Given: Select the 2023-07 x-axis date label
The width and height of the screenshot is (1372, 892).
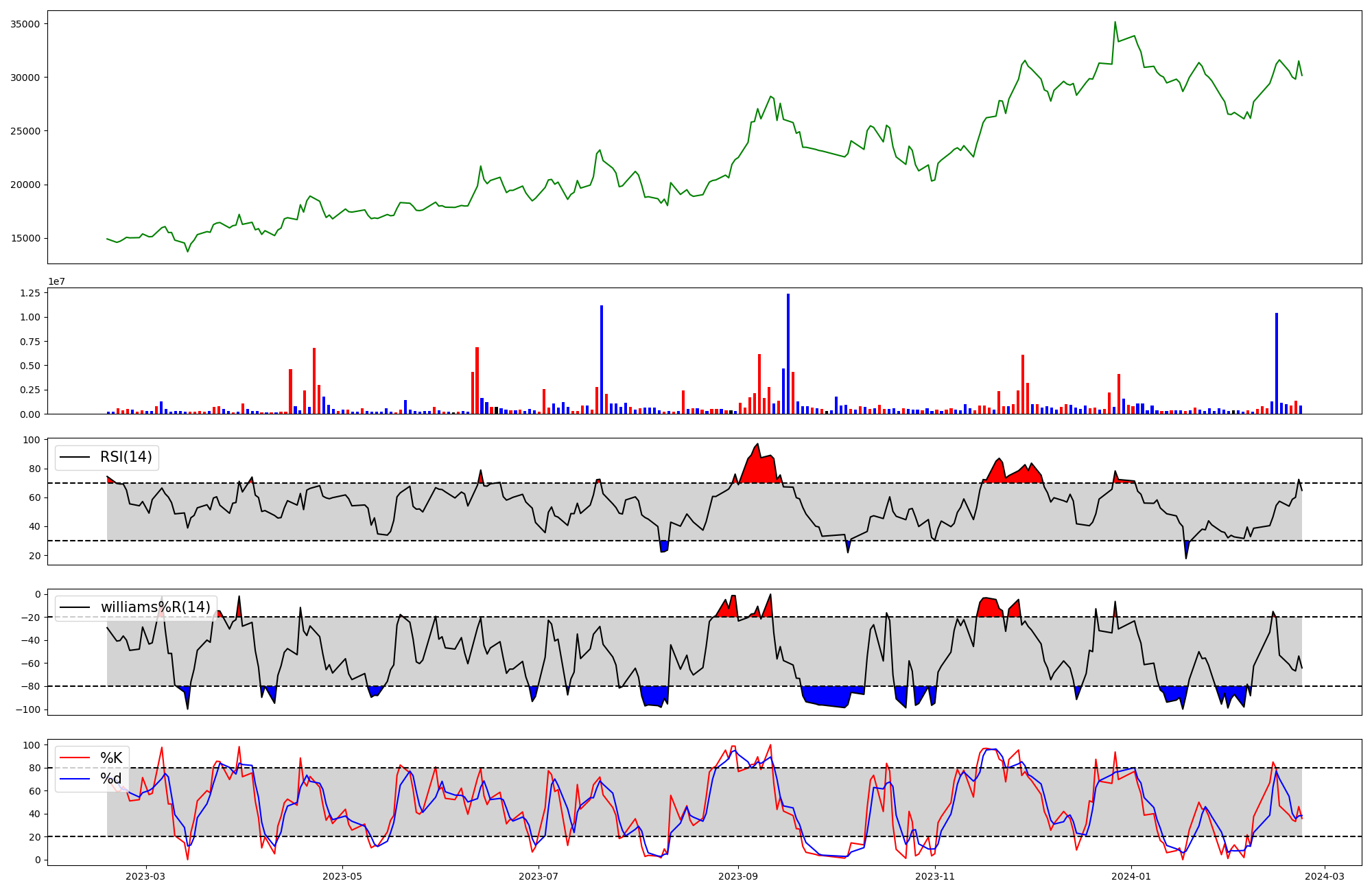Looking at the screenshot, I should coord(539,876).
